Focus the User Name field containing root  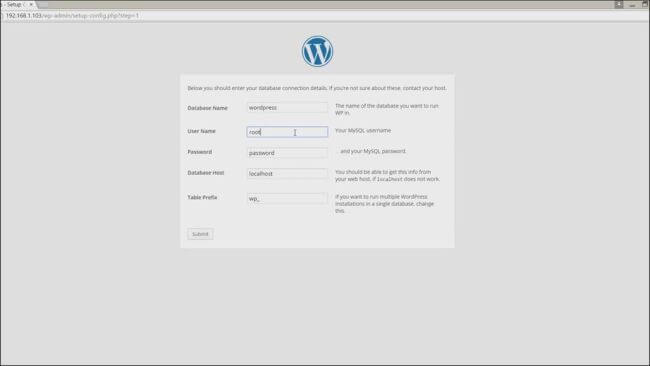[287, 132]
